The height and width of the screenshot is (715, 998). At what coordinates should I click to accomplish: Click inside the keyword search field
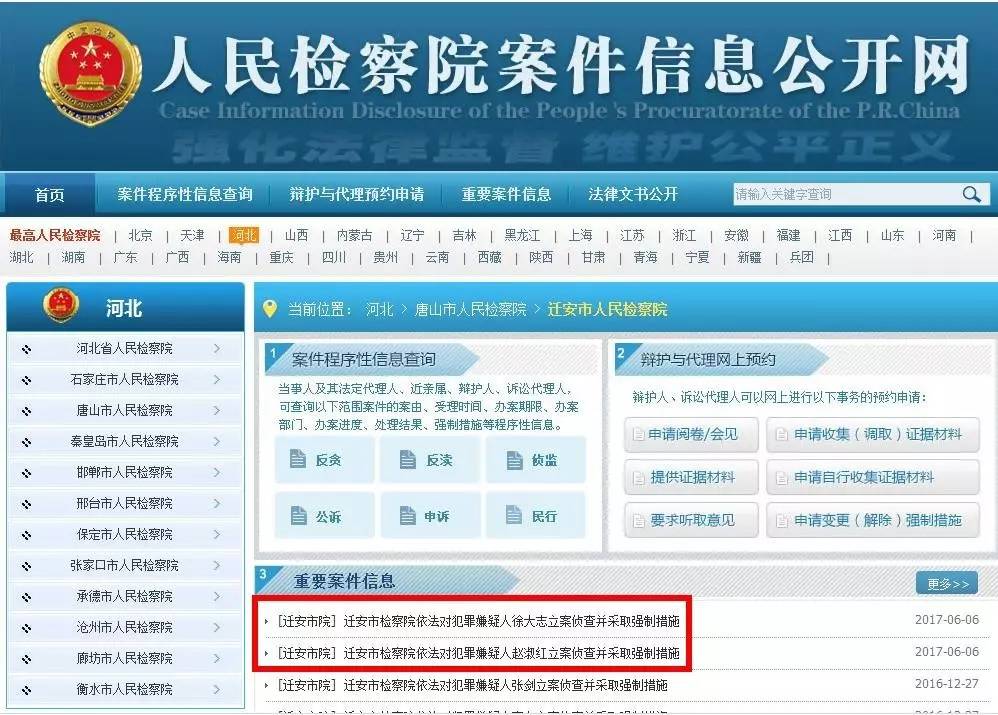840,194
